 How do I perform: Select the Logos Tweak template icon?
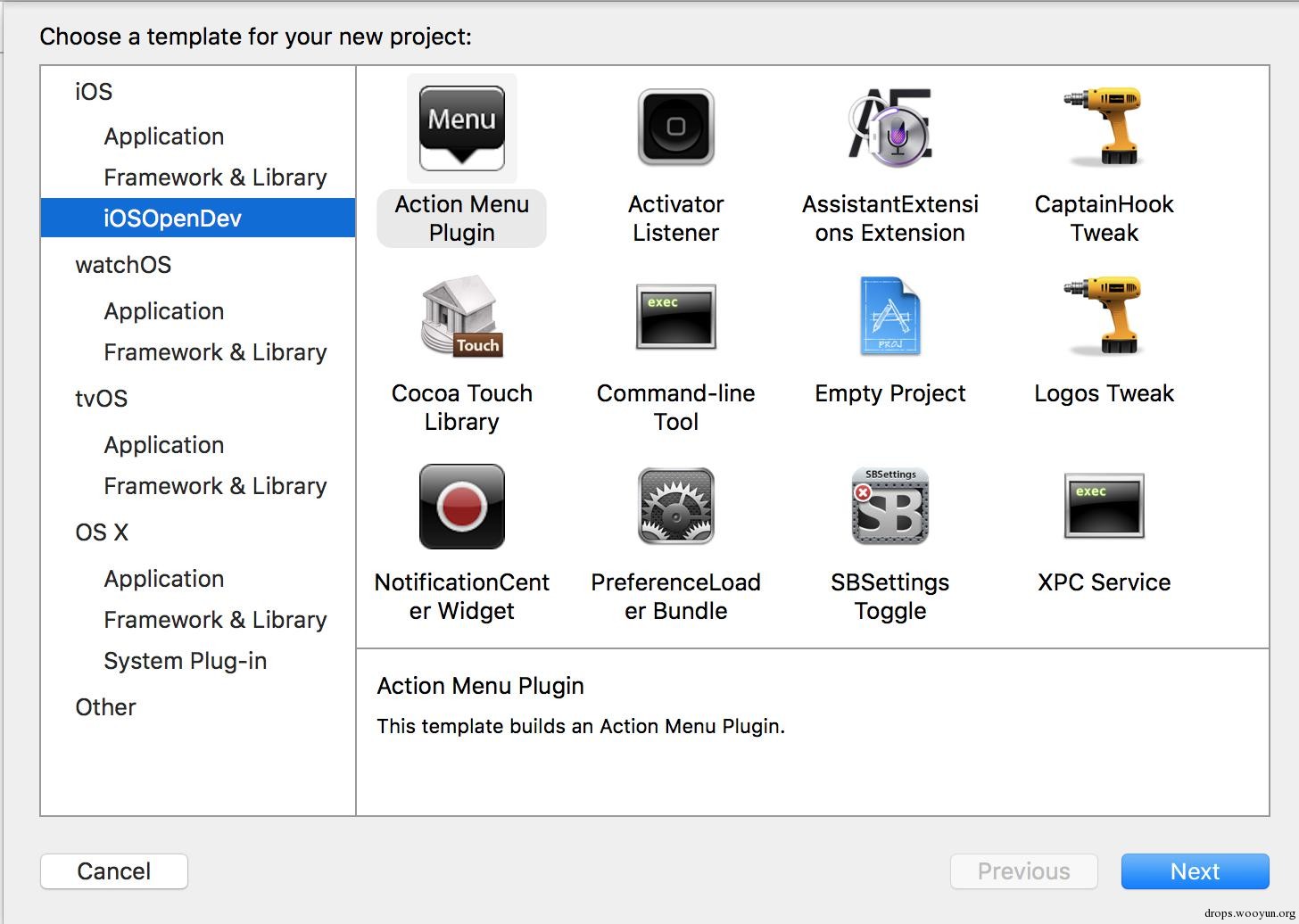(1104, 315)
